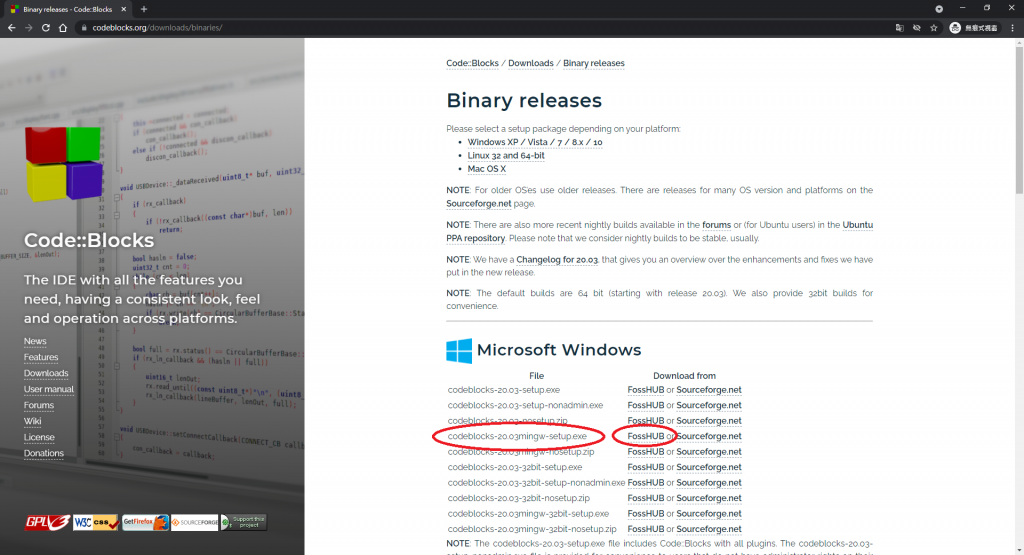Viewport: 1024px width, 555px height.
Task: Click the codeblocks-20.03-setup.exe file name
Action: [x=504, y=390]
